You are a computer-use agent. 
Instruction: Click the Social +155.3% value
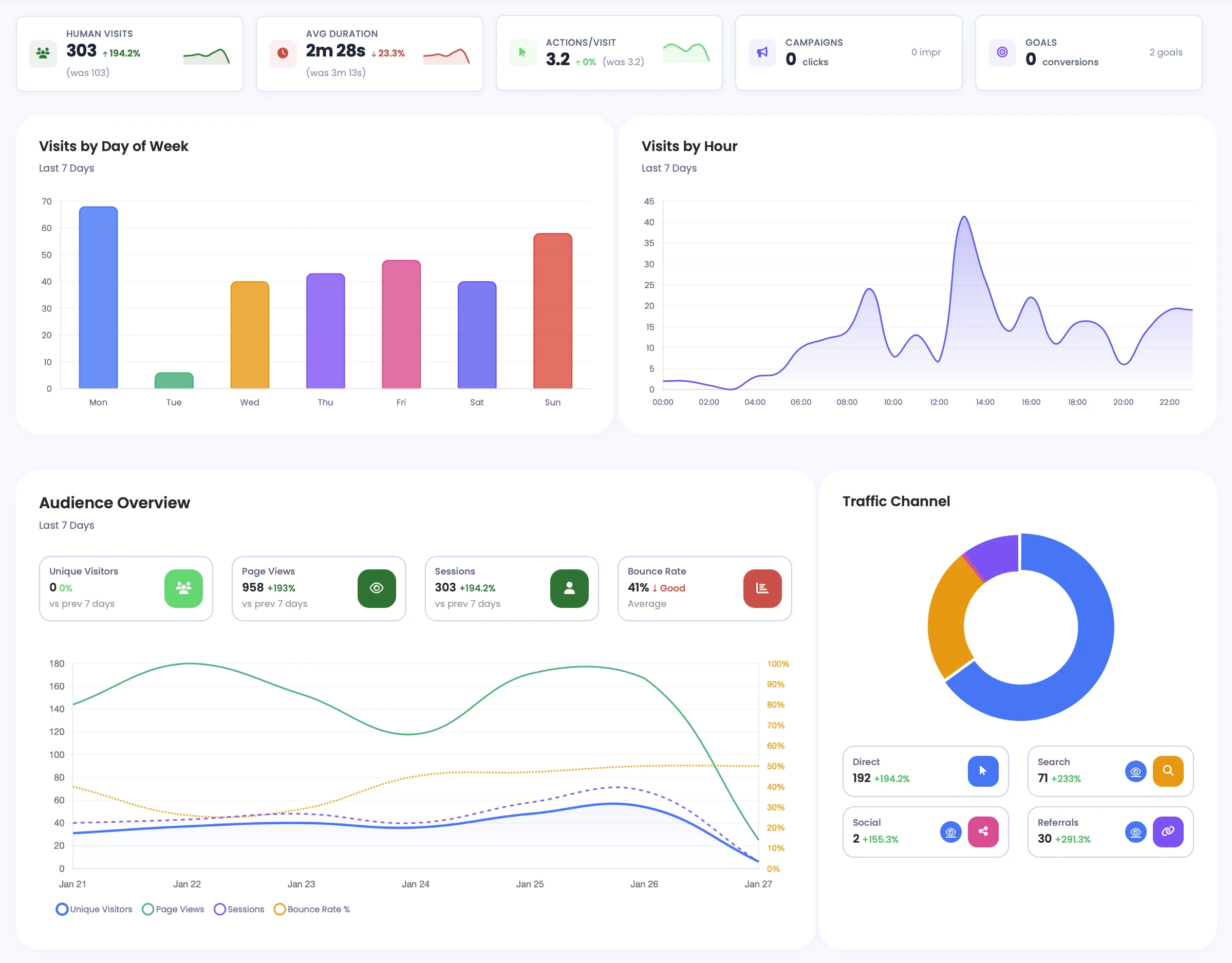[880, 839]
